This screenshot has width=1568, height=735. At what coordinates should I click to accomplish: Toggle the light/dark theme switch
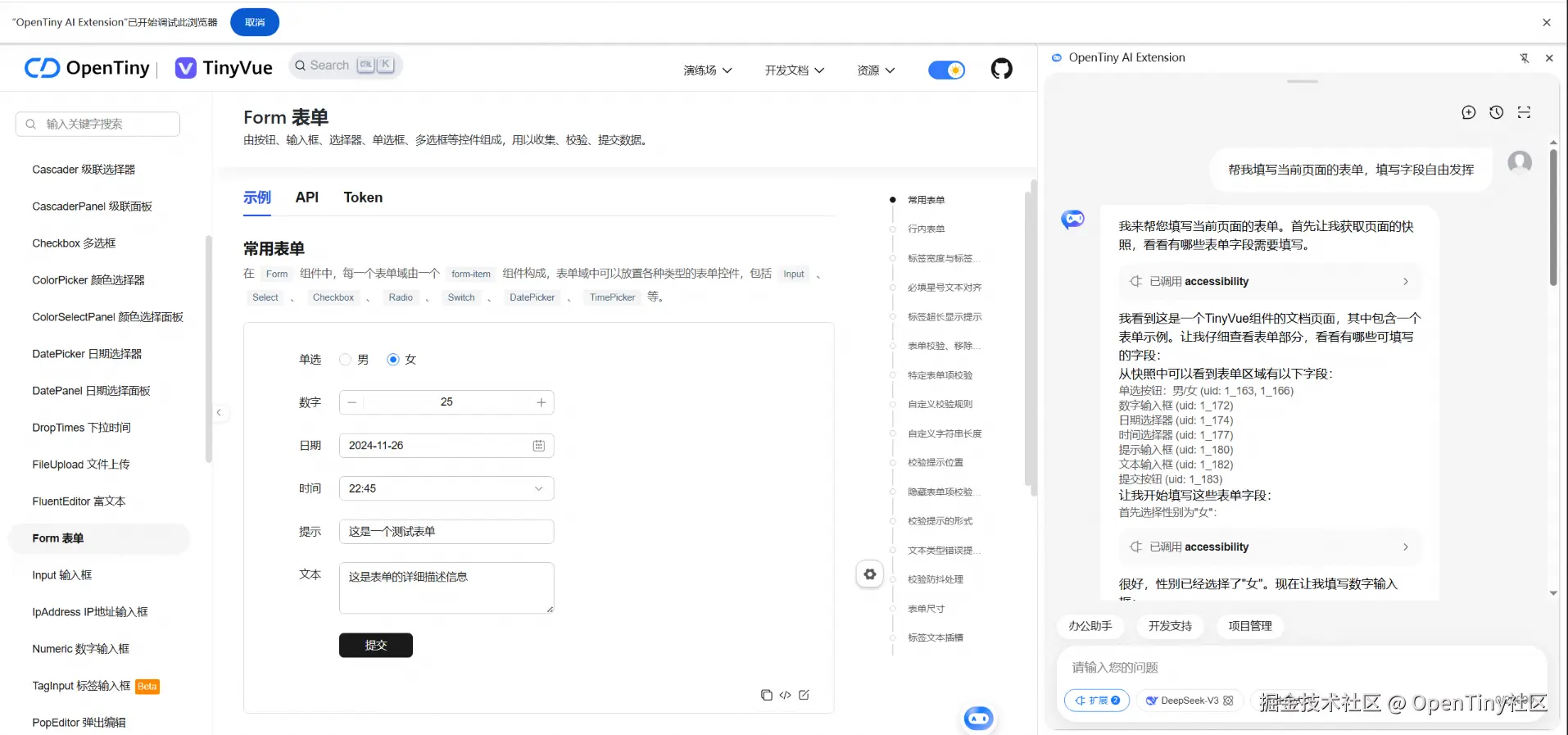click(x=947, y=70)
